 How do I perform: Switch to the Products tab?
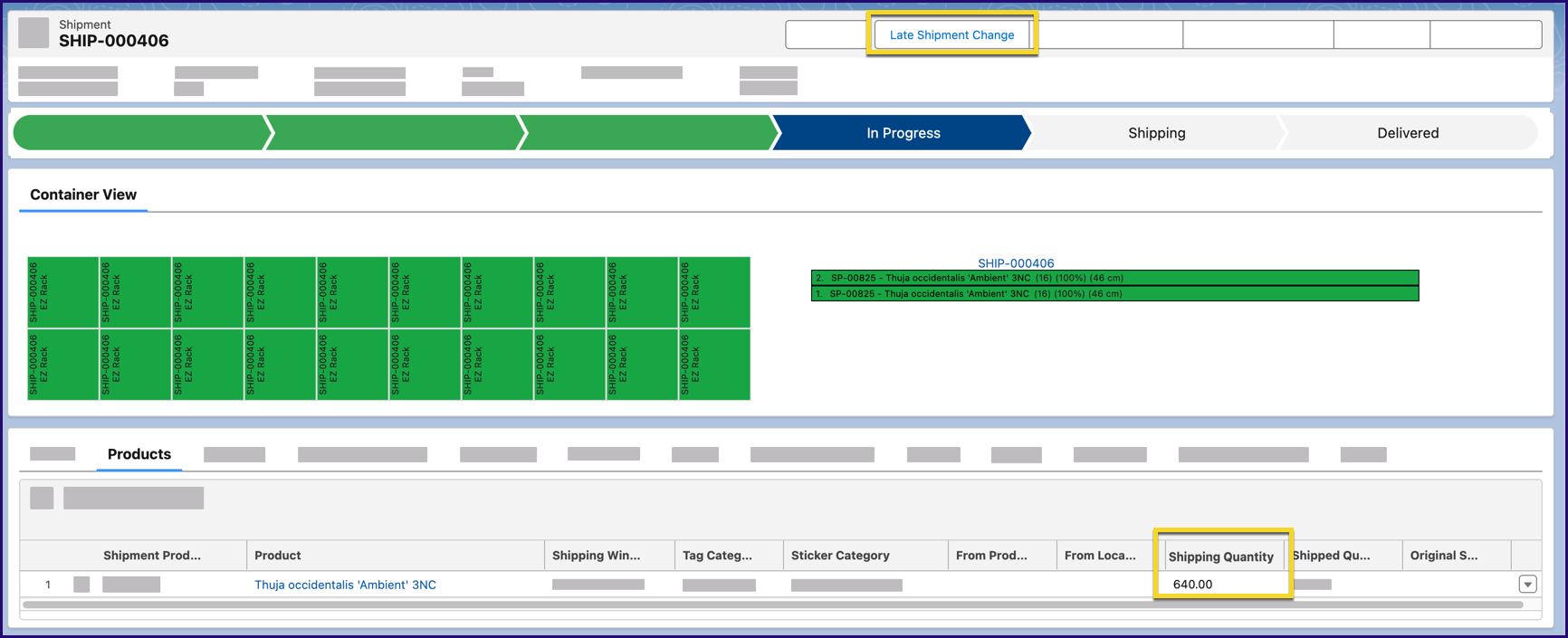click(139, 454)
